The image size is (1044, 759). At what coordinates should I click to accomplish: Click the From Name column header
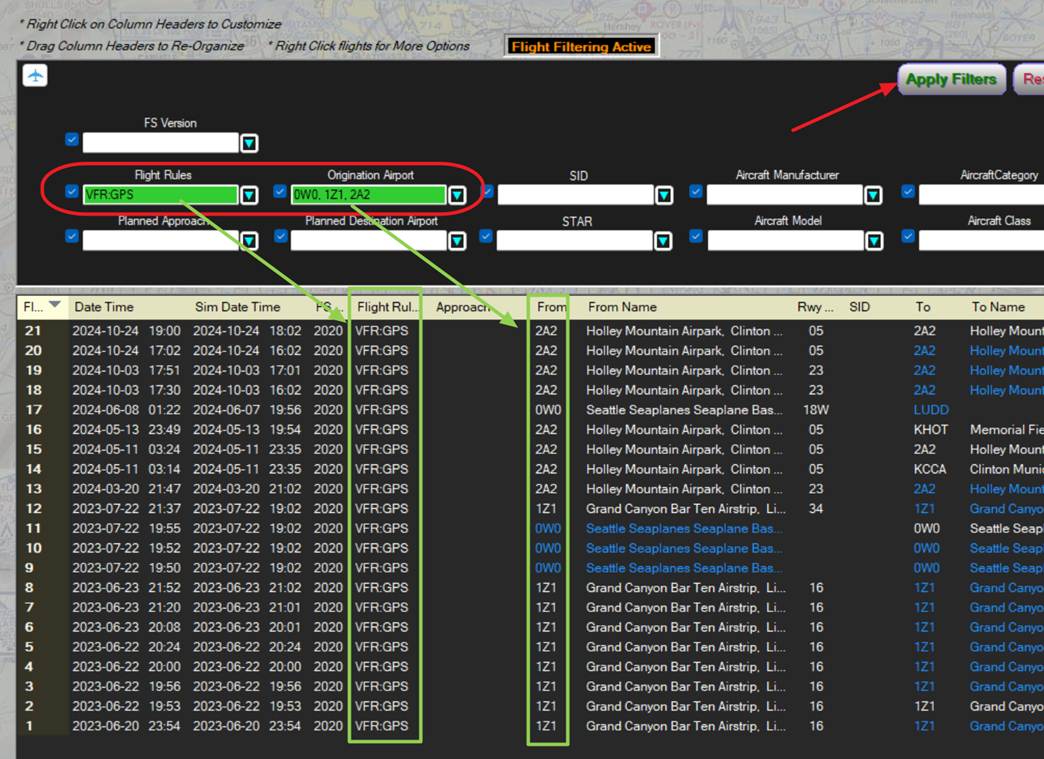click(622, 307)
